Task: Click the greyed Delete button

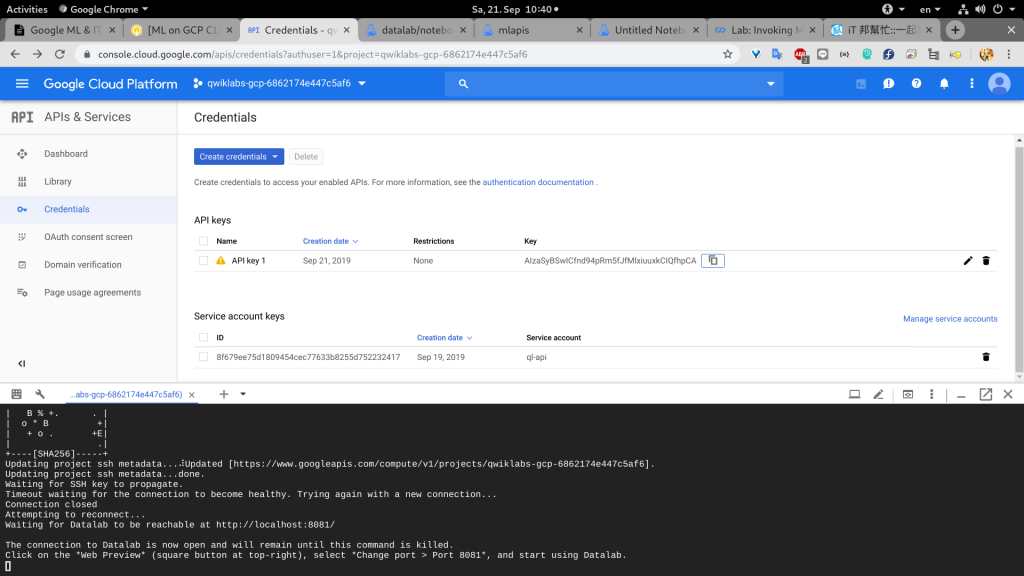Action: (306, 157)
